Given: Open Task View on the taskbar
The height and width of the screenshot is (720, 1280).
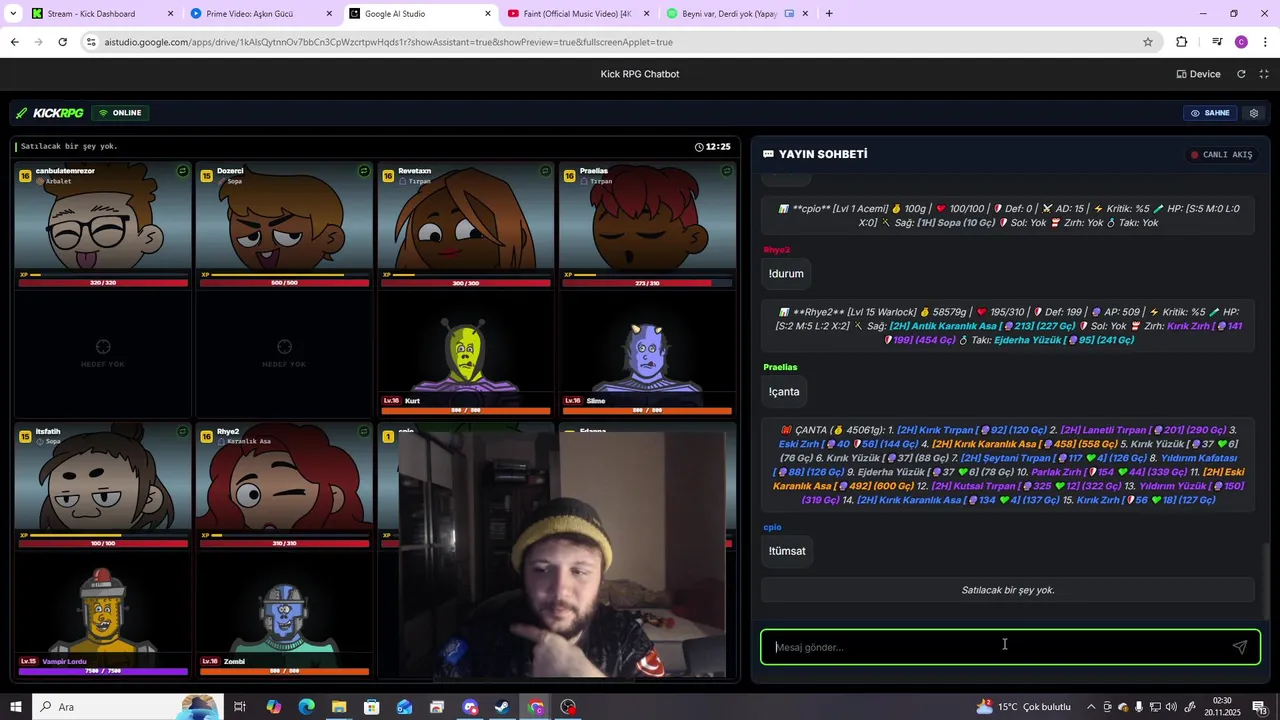Looking at the screenshot, I should tap(240, 707).
